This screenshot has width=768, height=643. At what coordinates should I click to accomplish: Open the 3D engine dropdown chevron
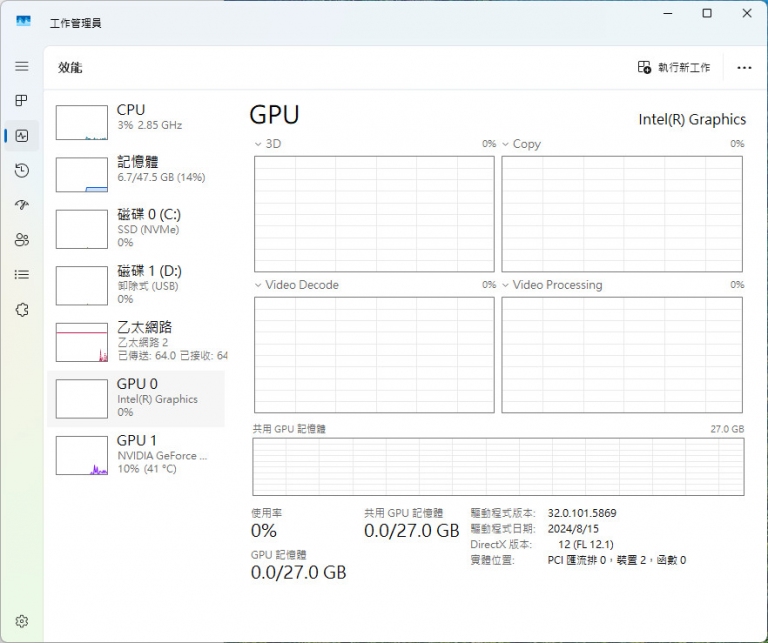click(x=258, y=144)
